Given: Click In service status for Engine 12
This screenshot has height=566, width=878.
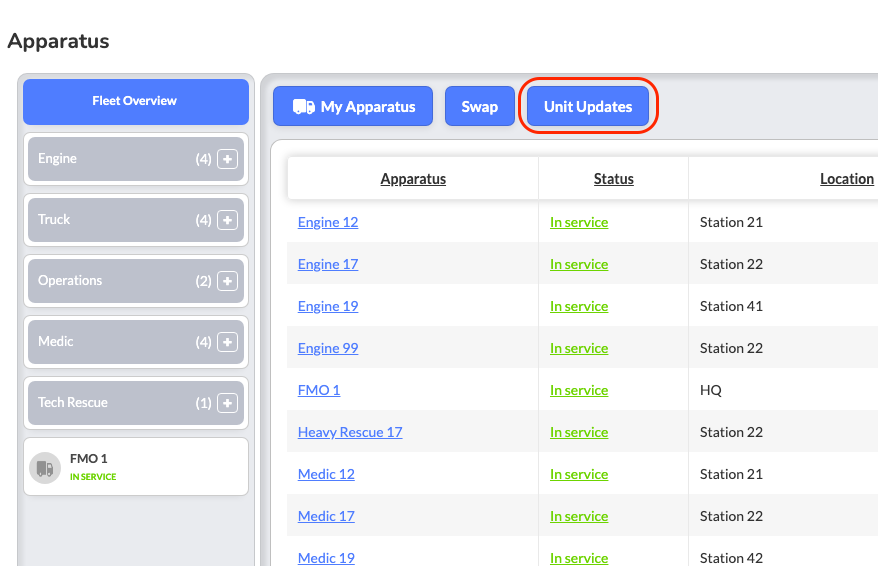Looking at the screenshot, I should click(x=579, y=222).
